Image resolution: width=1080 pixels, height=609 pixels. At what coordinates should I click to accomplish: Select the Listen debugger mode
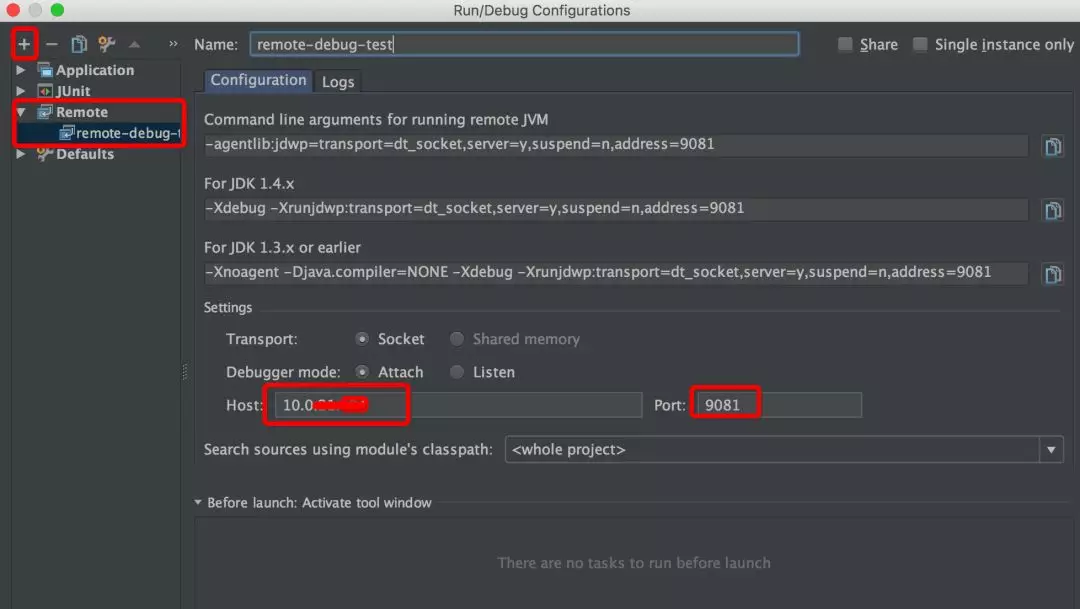pyautogui.click(x=458, y=371)
